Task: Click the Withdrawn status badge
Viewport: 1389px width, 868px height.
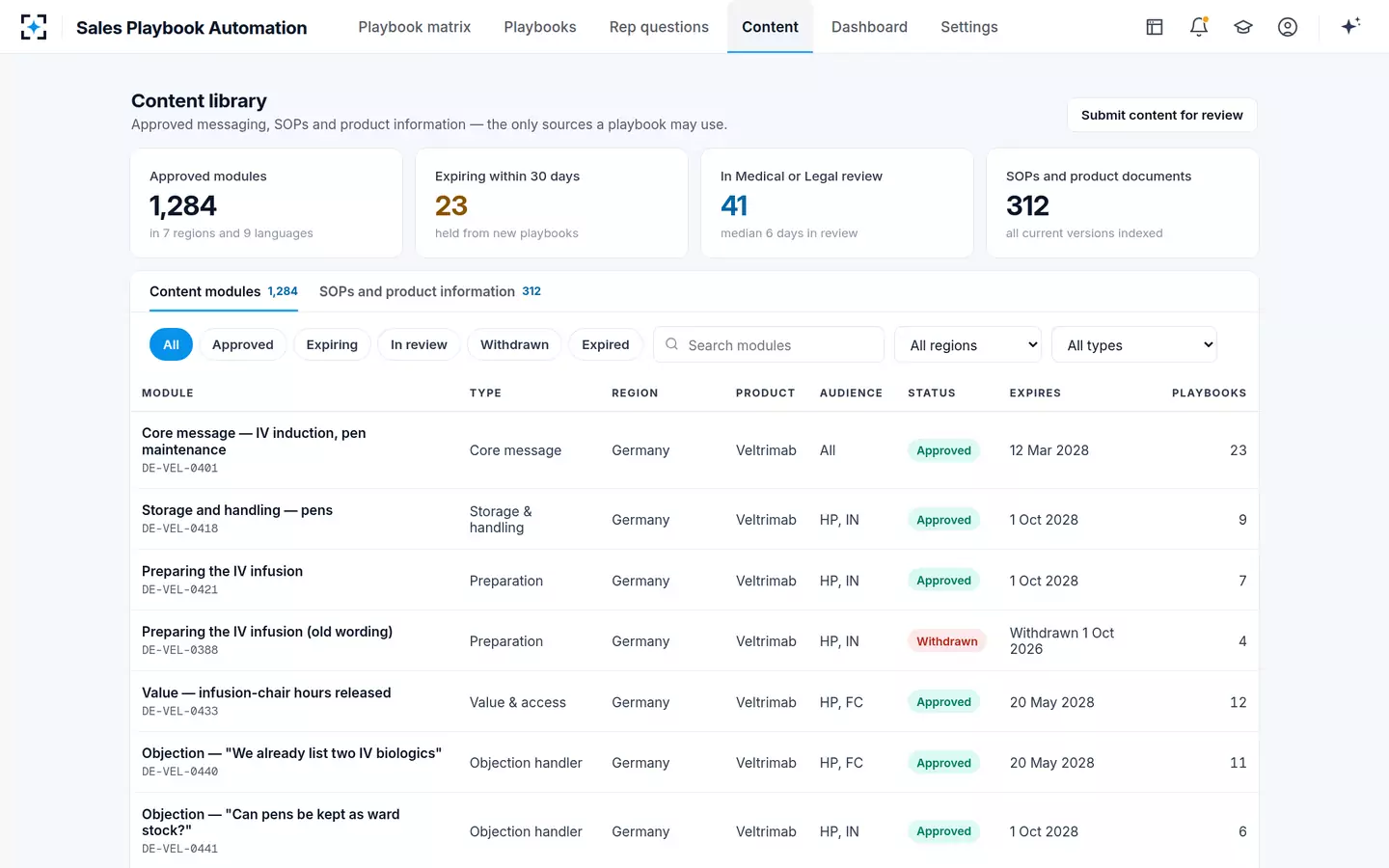Action: (x=947, y=641)
